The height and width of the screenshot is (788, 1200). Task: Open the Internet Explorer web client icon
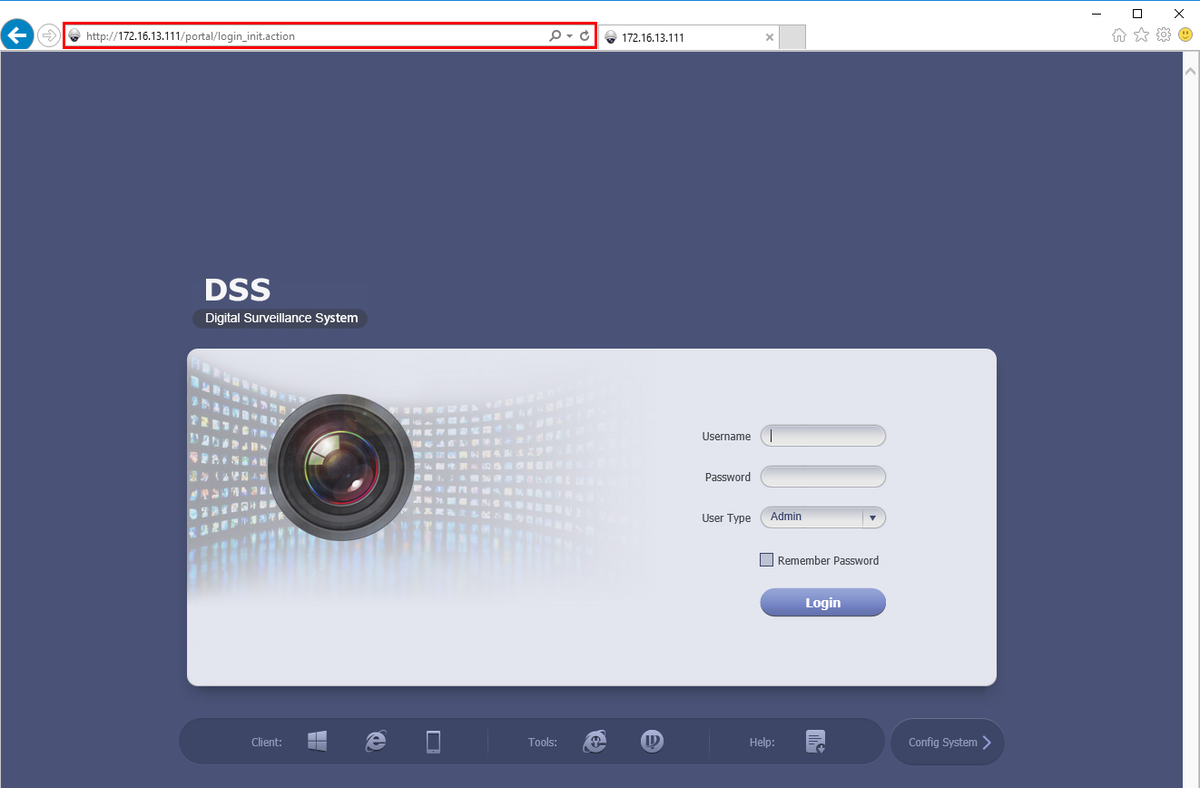coord(376,741)
